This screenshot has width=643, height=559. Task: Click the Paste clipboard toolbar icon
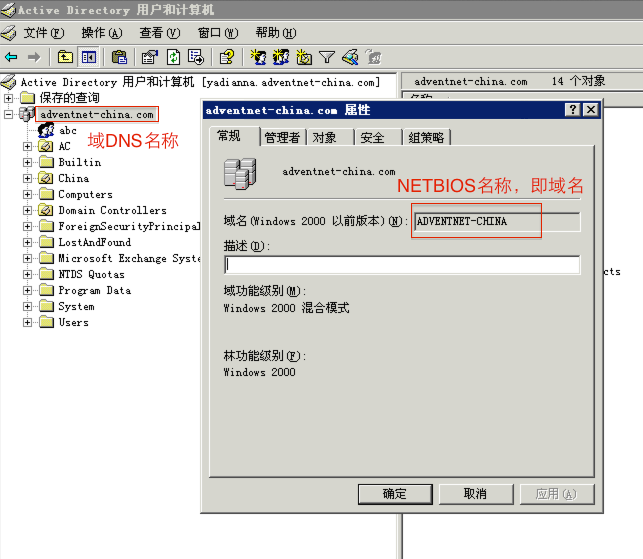tap(119, 57)
